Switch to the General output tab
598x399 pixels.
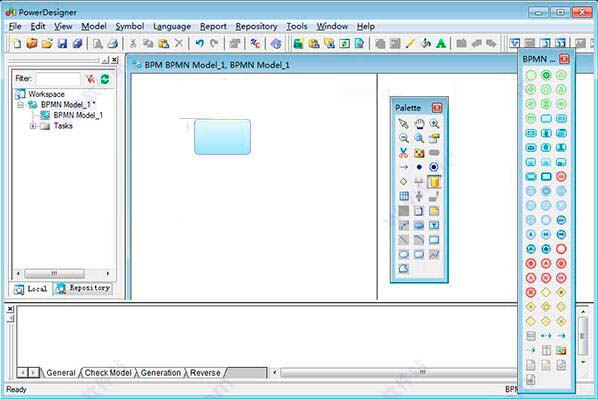pos(61,373)
